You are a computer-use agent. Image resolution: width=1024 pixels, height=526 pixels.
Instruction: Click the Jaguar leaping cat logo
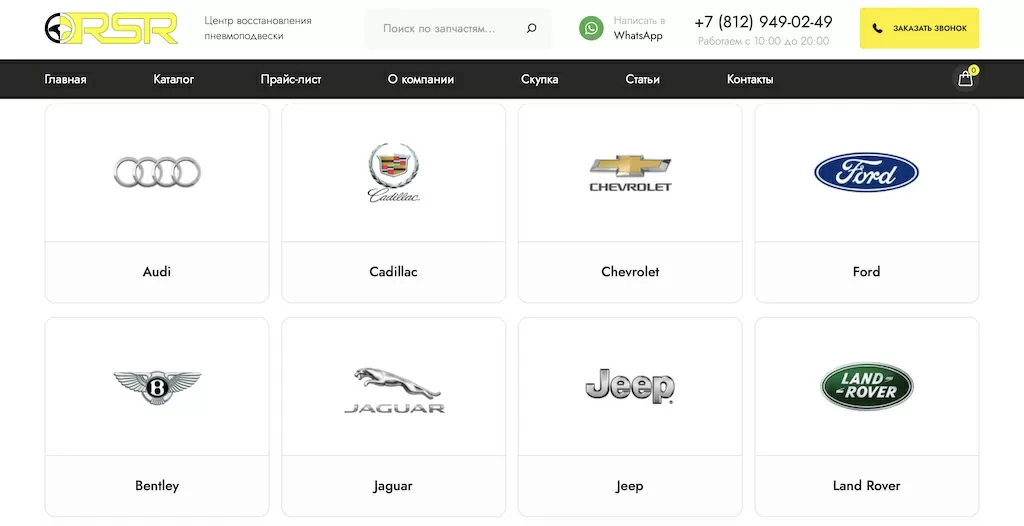(394, 390)
